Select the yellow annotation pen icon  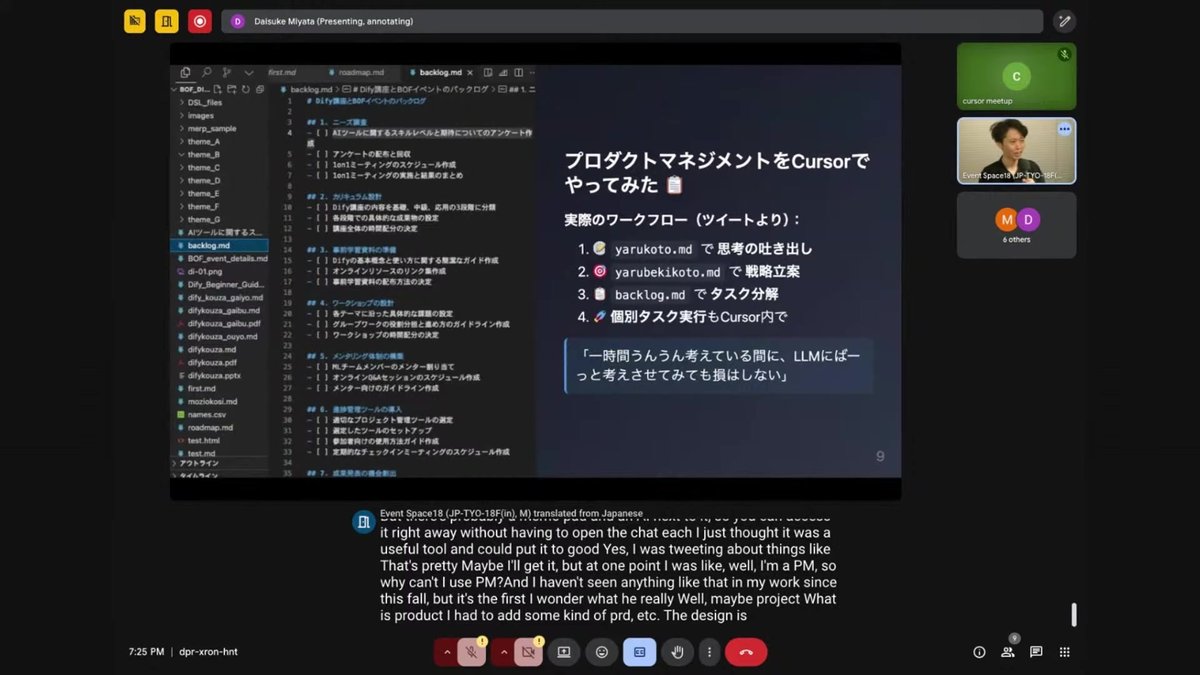click(134, 20)
